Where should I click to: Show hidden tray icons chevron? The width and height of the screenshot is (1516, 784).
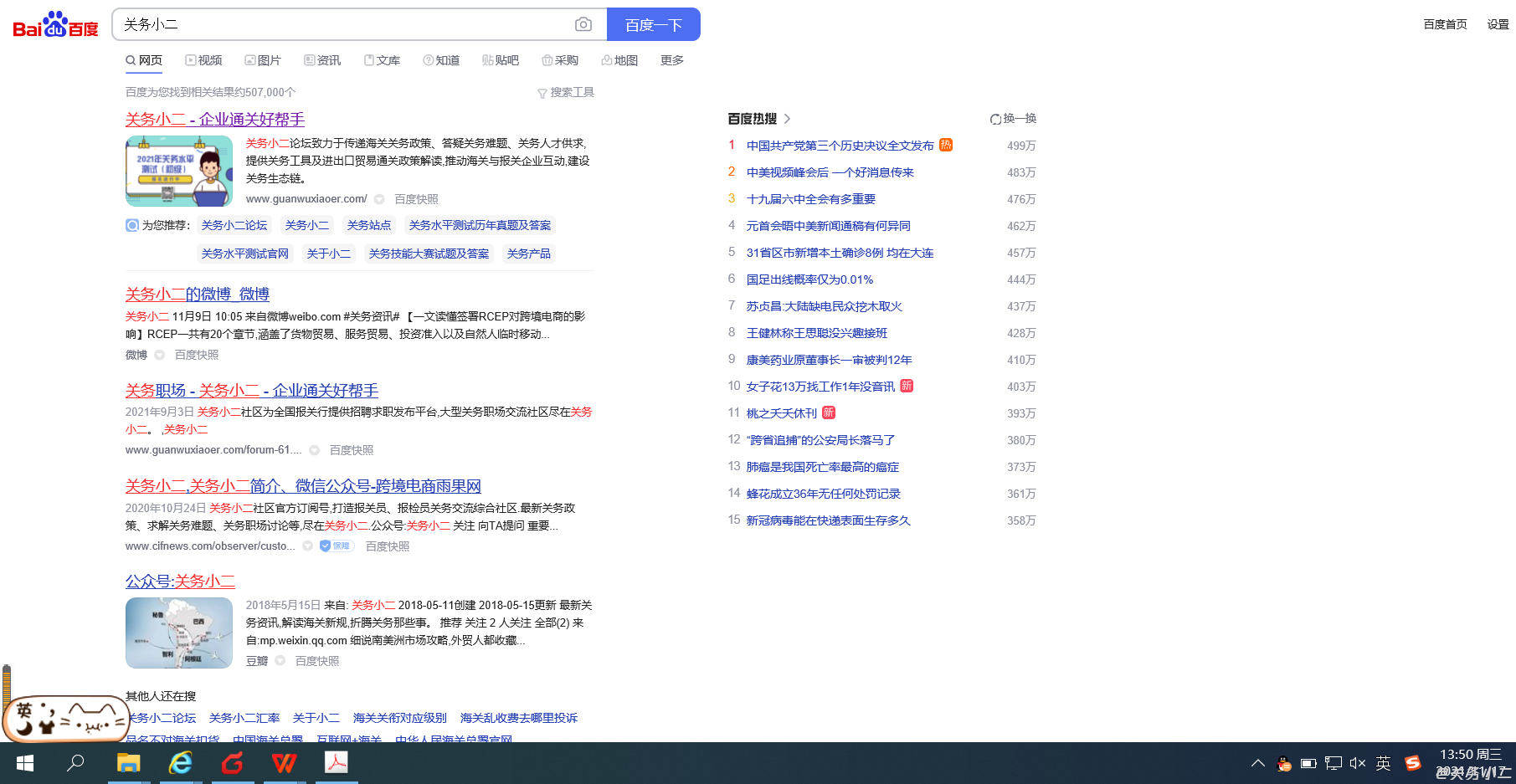click(1257, 763)
